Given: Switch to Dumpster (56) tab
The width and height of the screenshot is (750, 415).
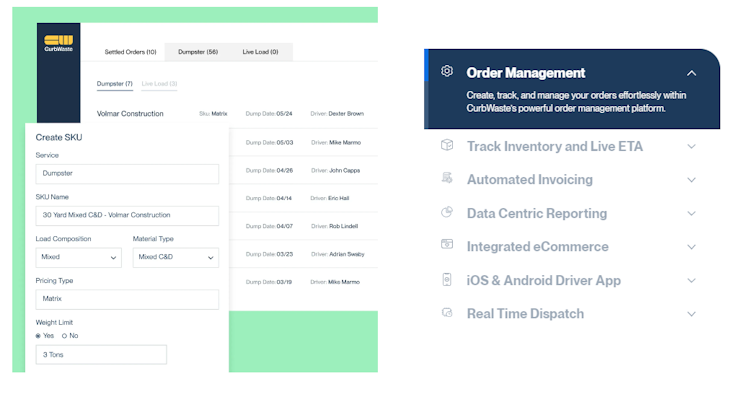Looking at the screenshot, I should click(198, 52).
